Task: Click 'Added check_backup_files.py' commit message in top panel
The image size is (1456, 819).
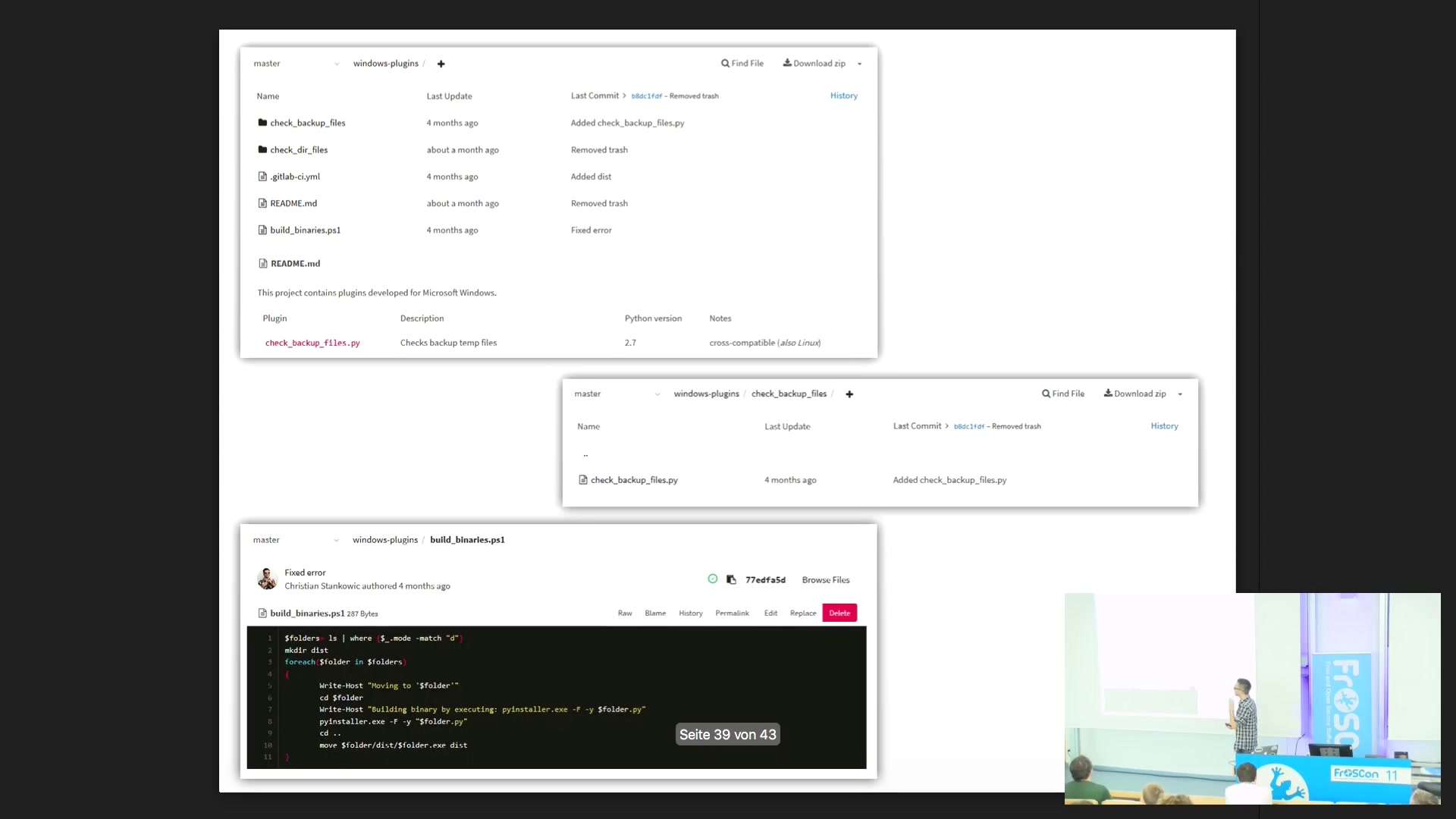Action: click(627, 123)
